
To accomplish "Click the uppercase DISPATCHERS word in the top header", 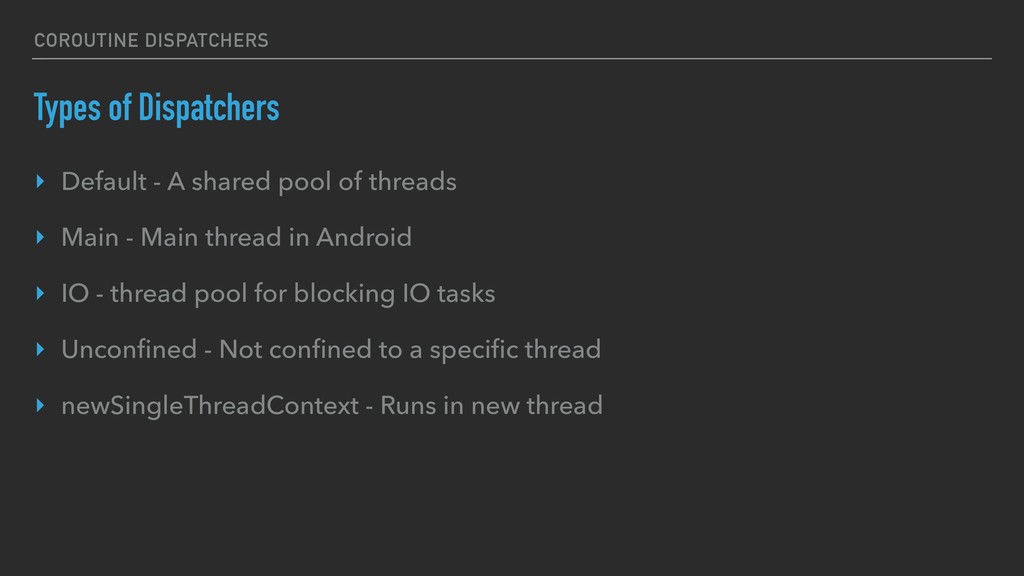I will point(207,41).
